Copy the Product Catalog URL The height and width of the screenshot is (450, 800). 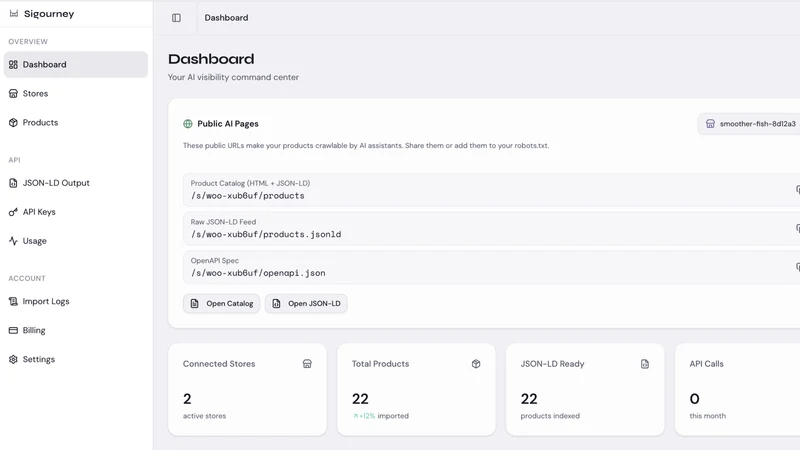pyautogui.click(x=797, y=189)
